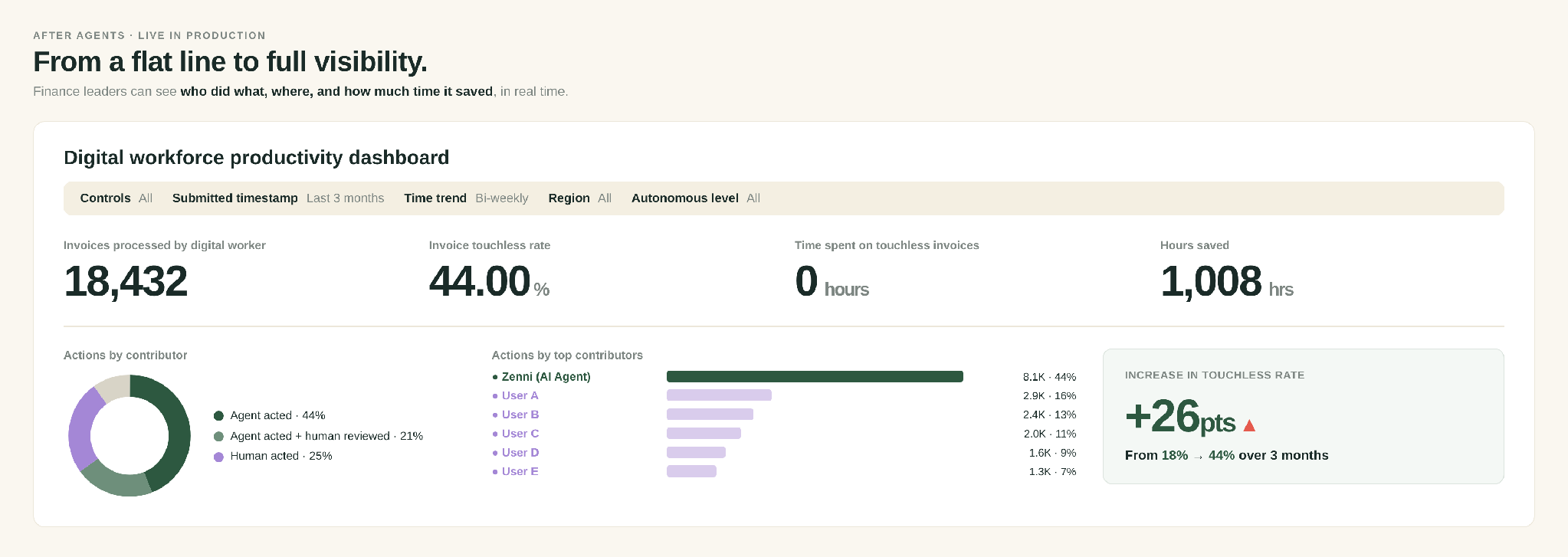Click the purple Human acted legend dot
Viewport: 1568px width, 557px height.
218,457
